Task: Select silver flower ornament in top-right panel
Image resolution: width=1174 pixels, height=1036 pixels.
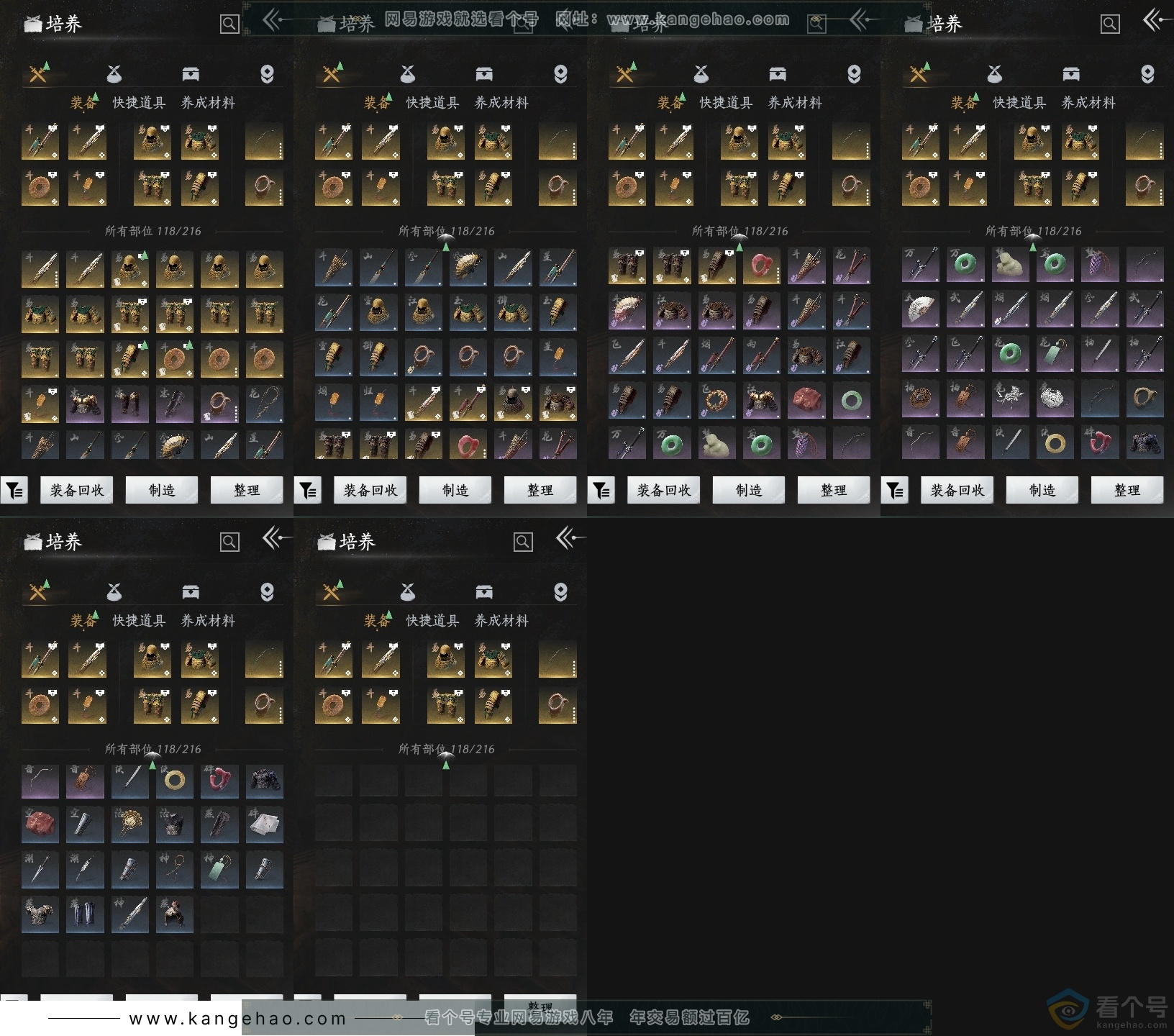Action: tap(1010, 400)
